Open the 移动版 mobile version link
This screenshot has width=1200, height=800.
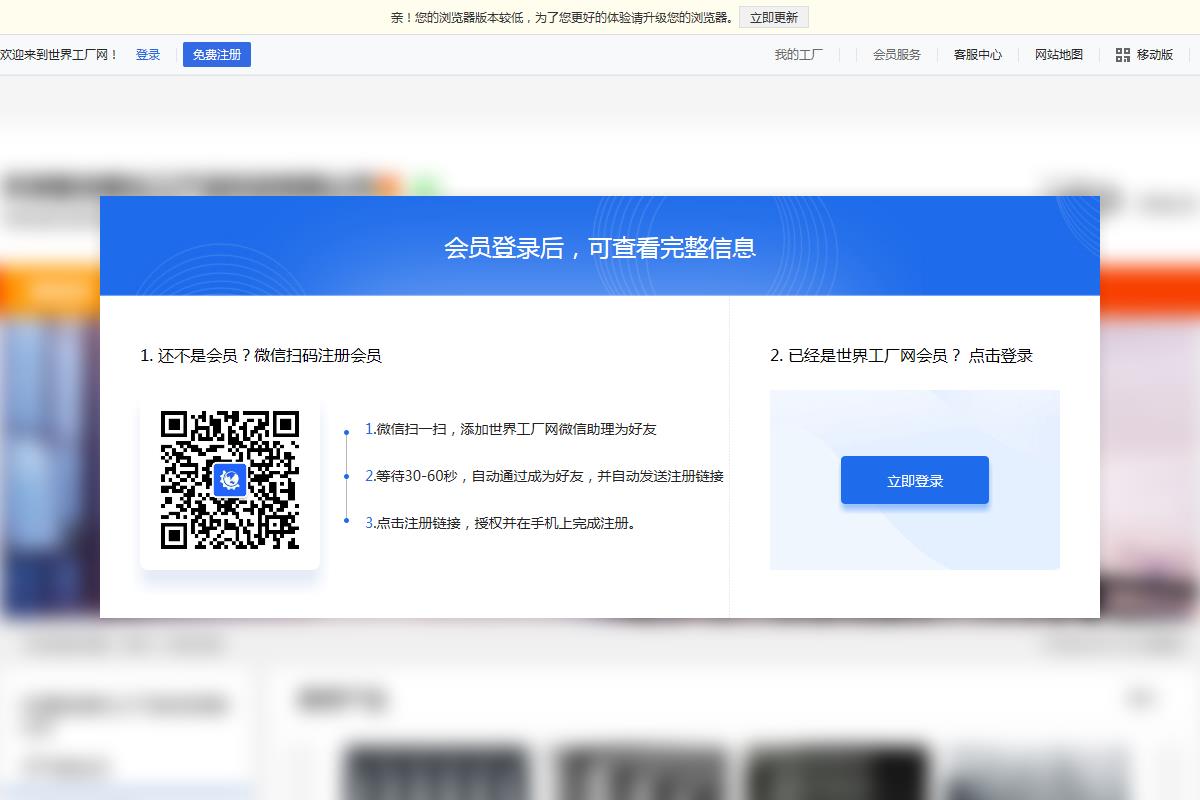[x=1155, y=55]
